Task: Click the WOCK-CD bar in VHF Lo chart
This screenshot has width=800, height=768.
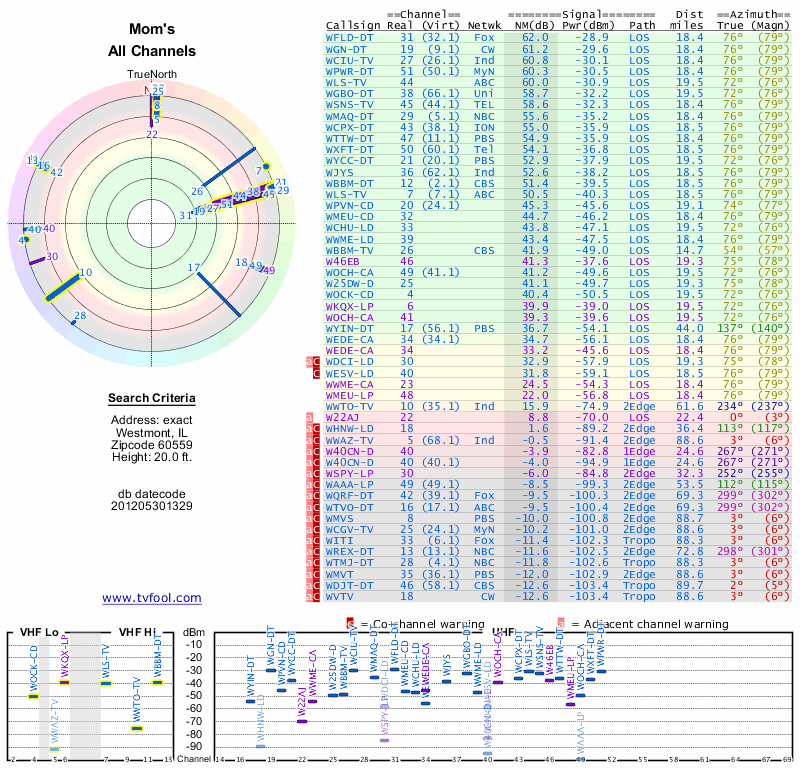Action: coord(33,696)
